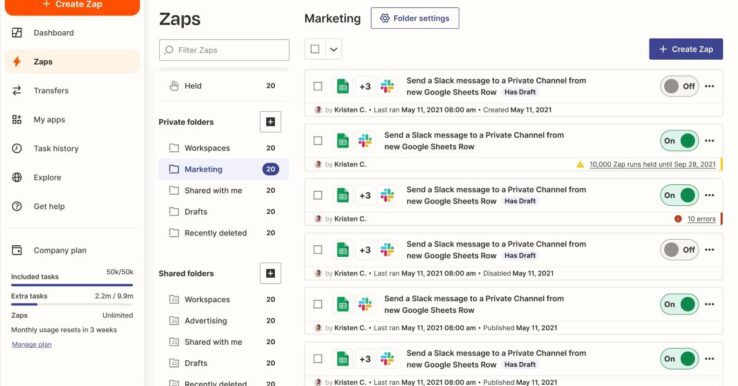
Task: Turn on the Zap created May 11, 2021
Action: pos(679,86)
